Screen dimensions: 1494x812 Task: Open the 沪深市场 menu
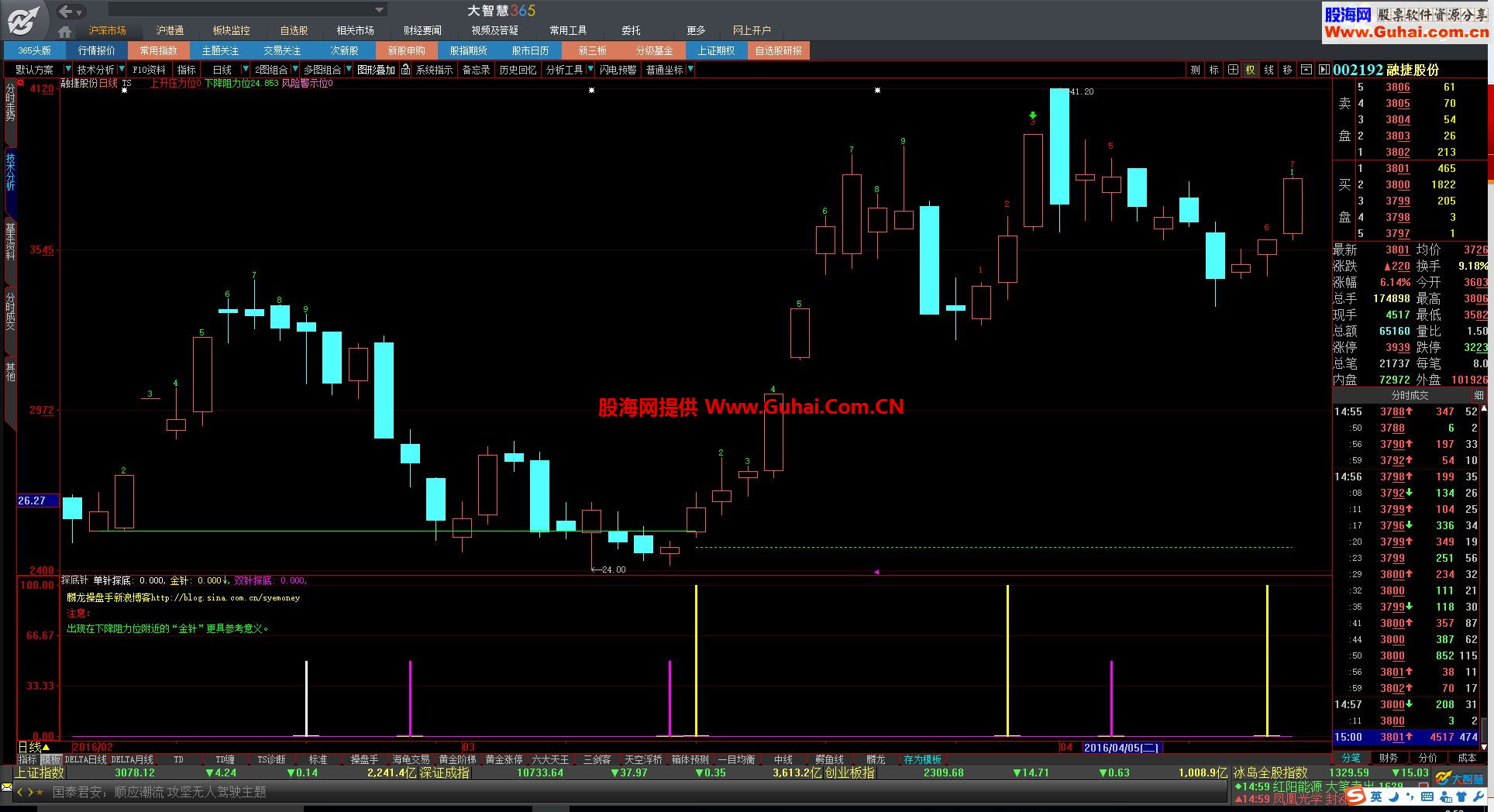tap(107, 31)
